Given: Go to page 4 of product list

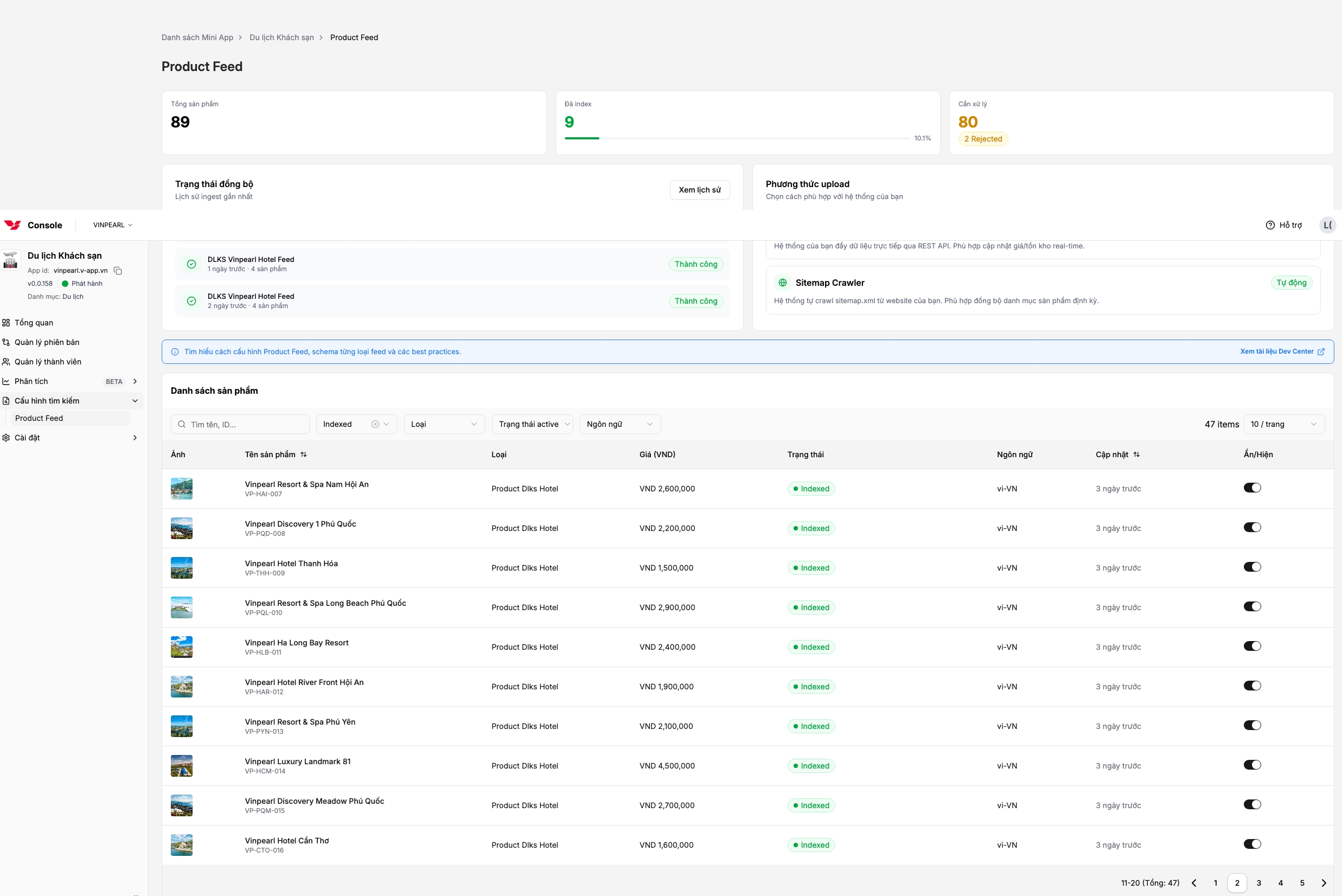Looking at the screenshot, I should 1280,883.
